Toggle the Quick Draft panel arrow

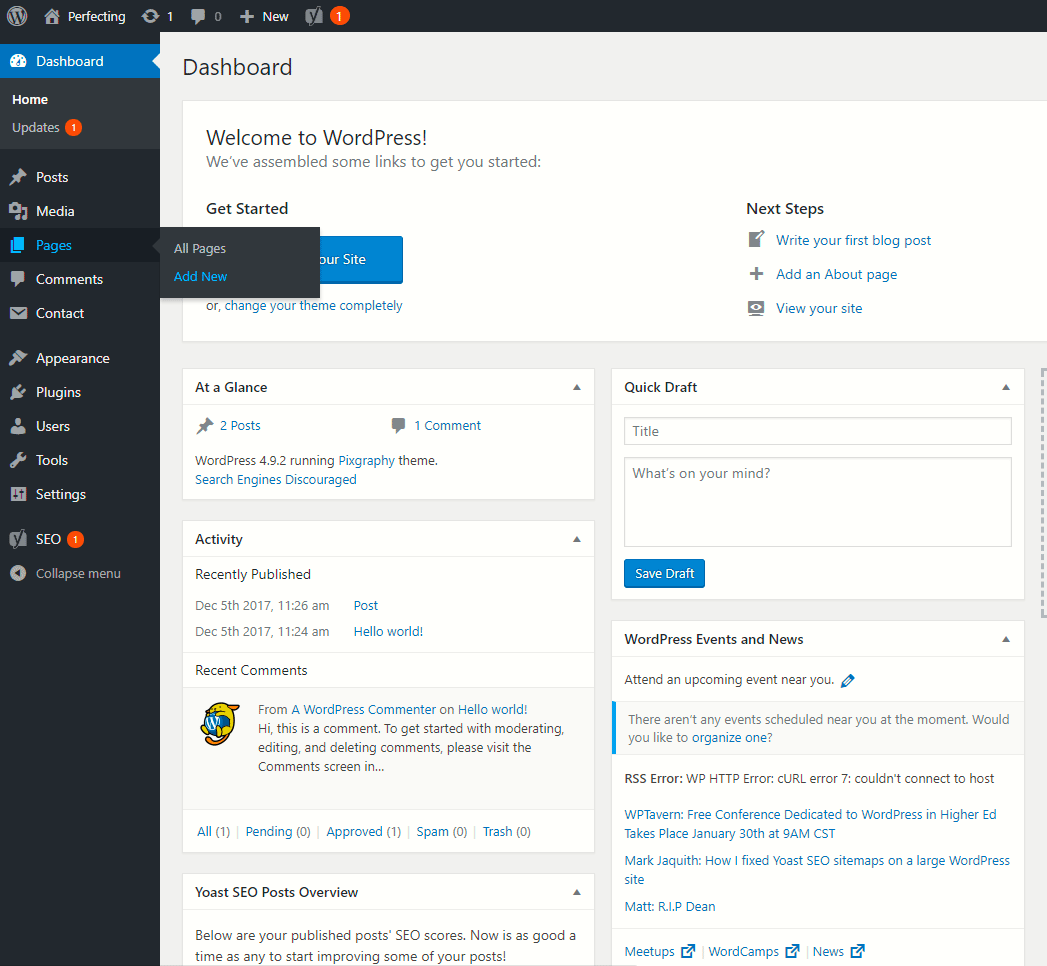[1006, 387]
